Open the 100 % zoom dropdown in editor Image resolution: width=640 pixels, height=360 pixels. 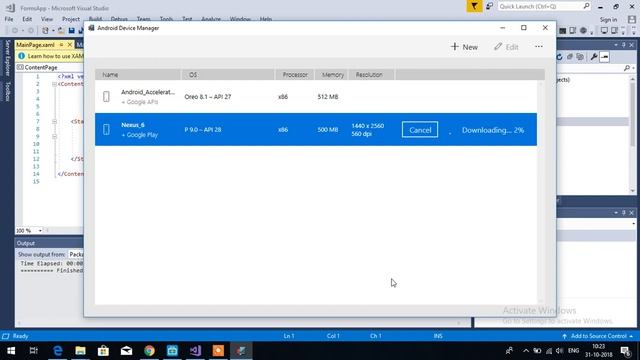(x=40, y=231)
